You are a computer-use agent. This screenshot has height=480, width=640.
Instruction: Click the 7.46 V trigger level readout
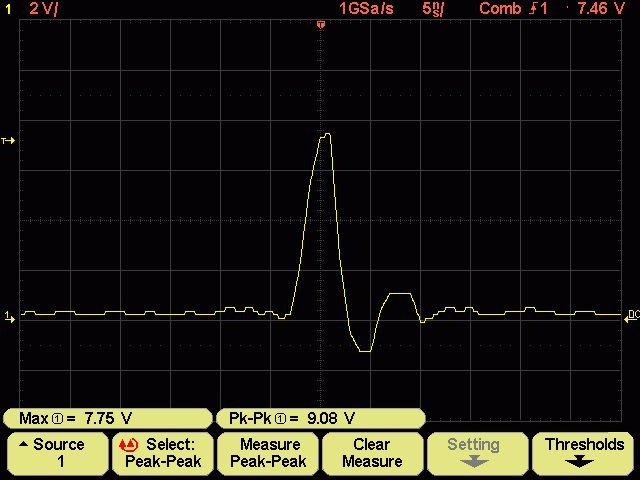click(601, 9)
